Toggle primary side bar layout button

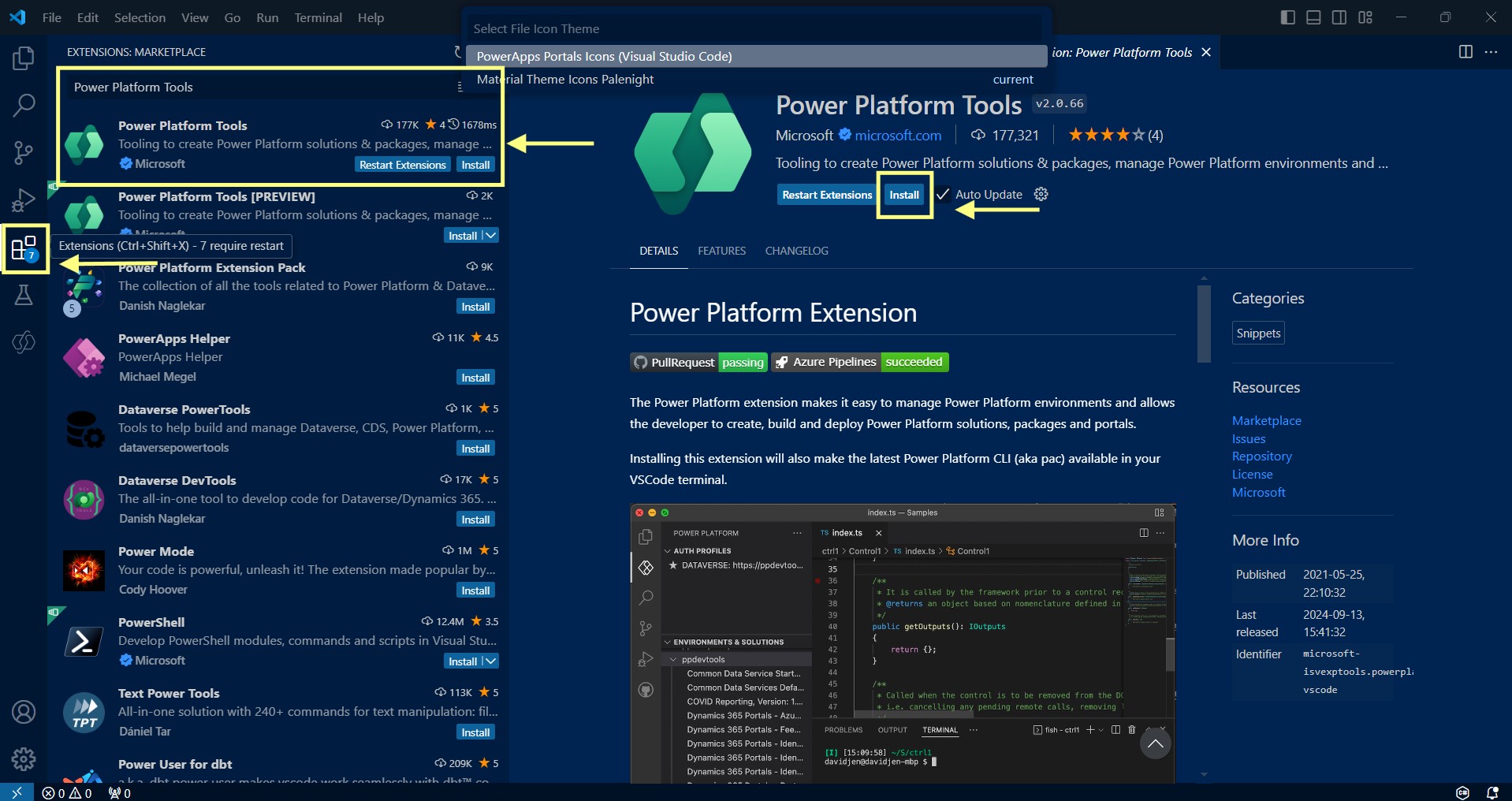coord(1288,17)
